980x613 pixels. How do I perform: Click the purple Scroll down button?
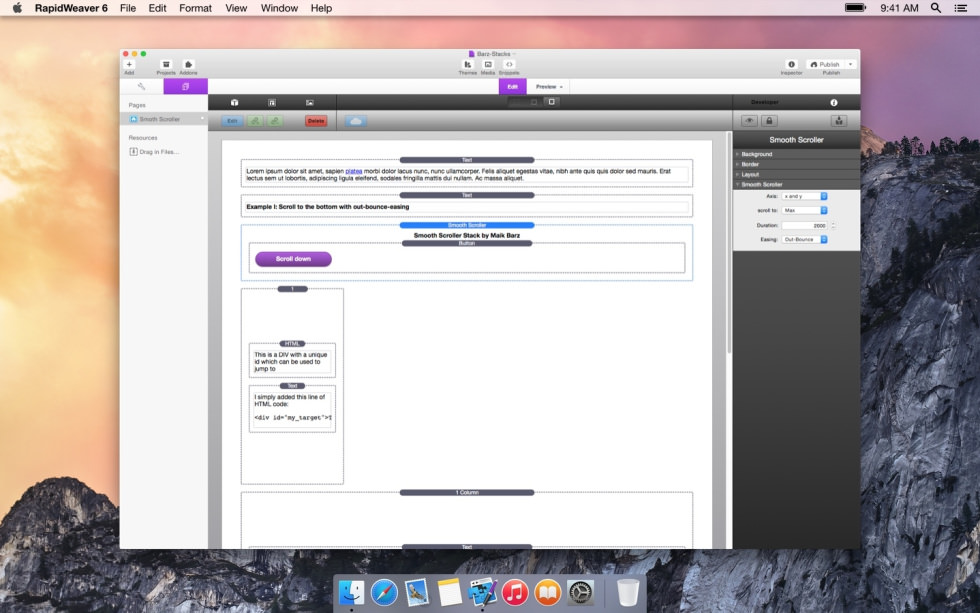tap(293, 259)
